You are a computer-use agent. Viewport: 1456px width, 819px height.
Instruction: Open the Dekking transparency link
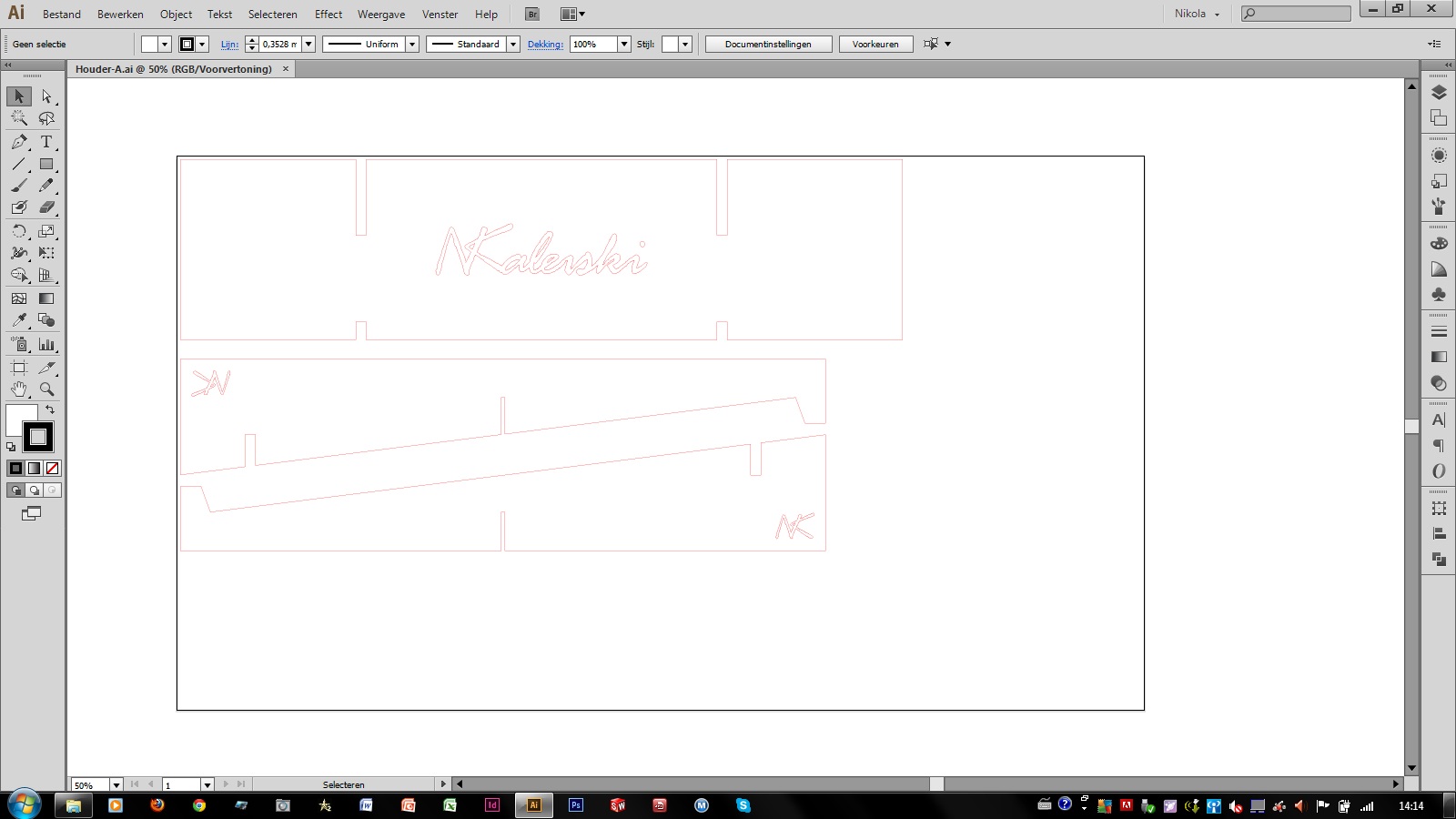(545, 44)
